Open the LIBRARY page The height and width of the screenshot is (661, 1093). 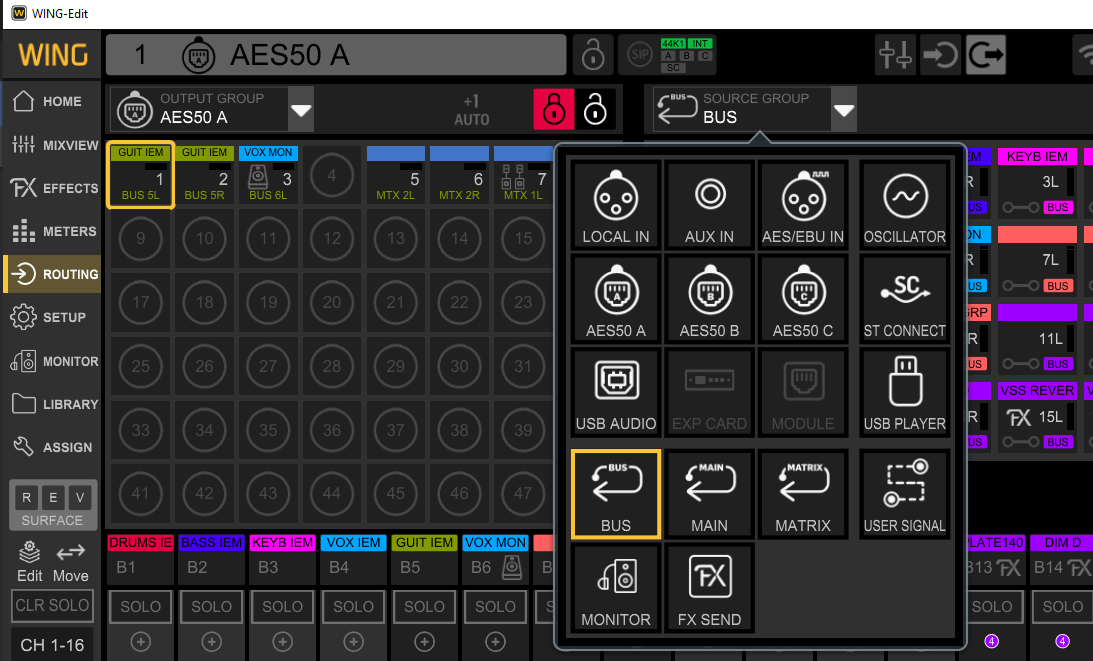(52, 404)
